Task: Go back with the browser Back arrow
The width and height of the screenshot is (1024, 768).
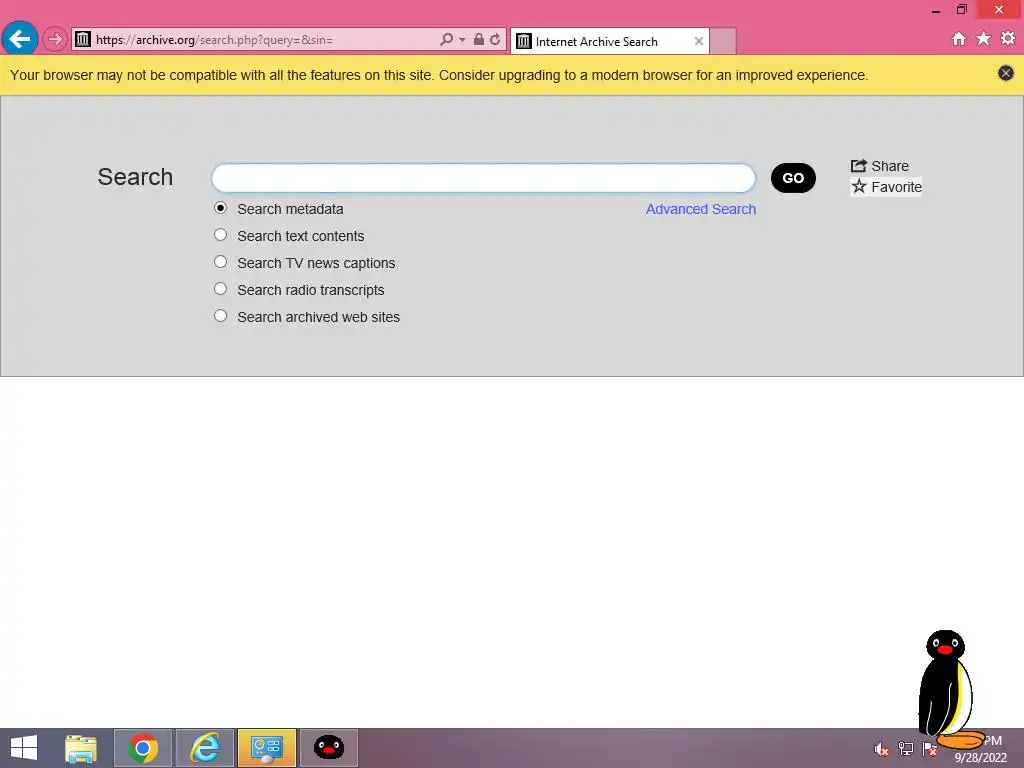Action: click(x=20, y=39)
